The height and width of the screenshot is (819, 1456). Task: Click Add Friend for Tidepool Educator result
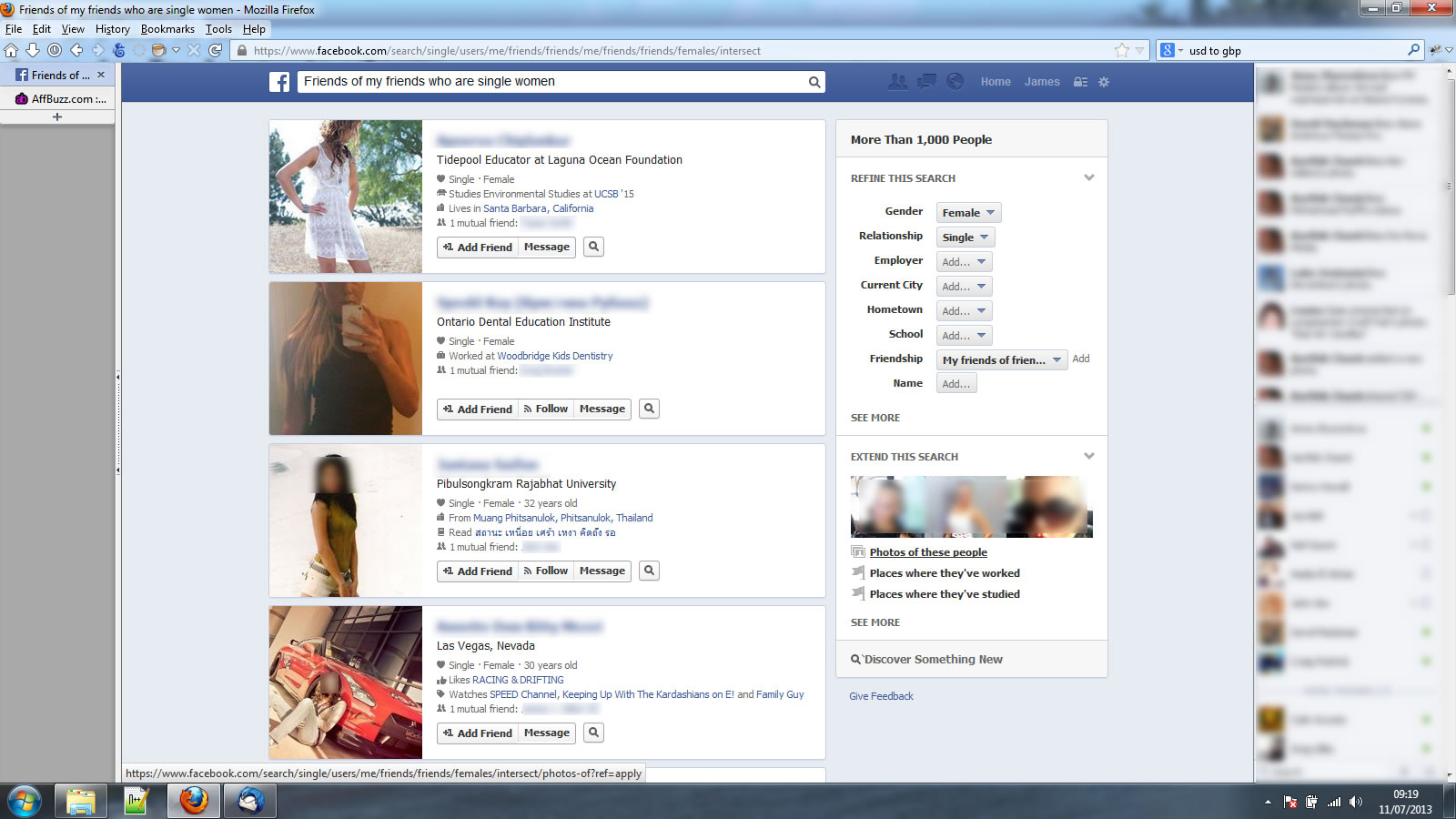tap(478, 247)
